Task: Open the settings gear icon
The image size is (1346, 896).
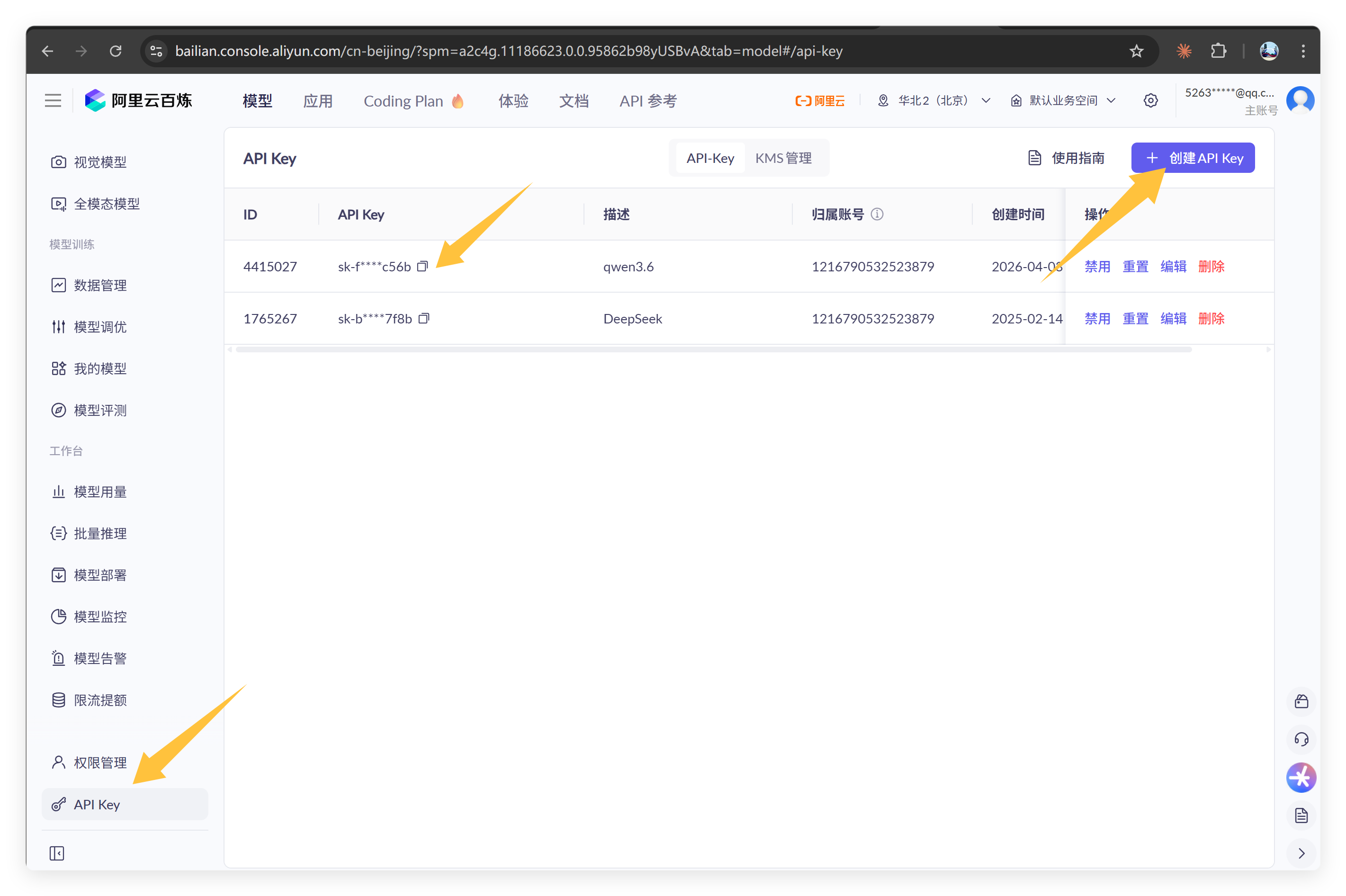Action: click(1150, 100)
